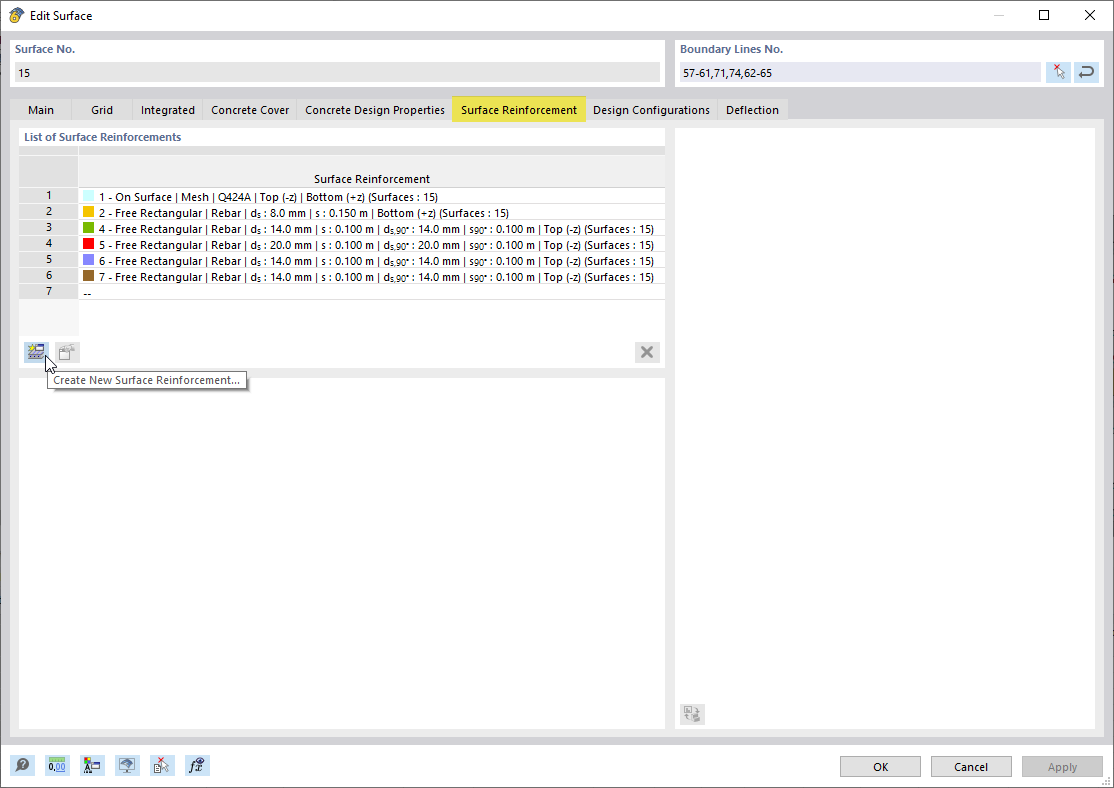1114x788 pixels.
Task: Click the edit selected surface reinforcement icon
Action: [x=67, y=352]
